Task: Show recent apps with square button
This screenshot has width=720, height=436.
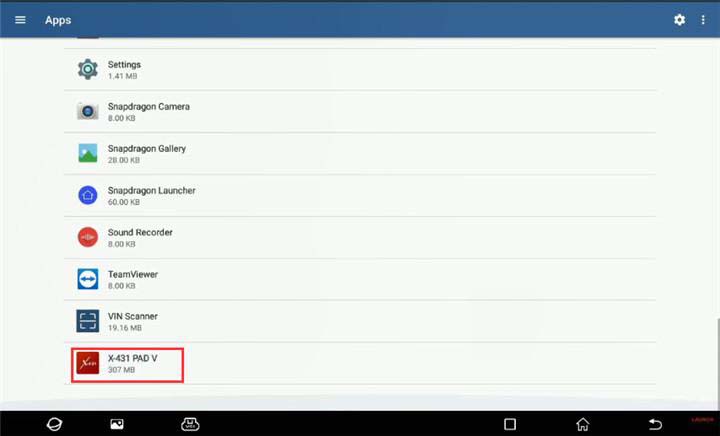Action: 510,424
